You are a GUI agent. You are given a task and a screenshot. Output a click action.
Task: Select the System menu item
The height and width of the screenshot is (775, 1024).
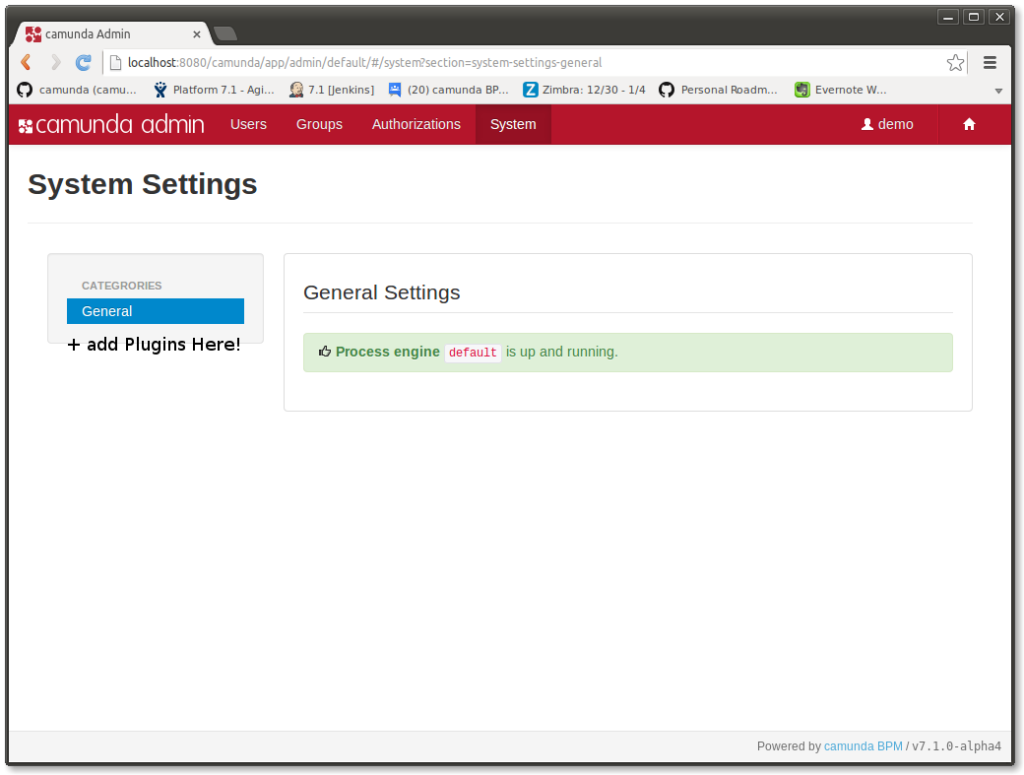pyautogui.click(x=513, y=124)
